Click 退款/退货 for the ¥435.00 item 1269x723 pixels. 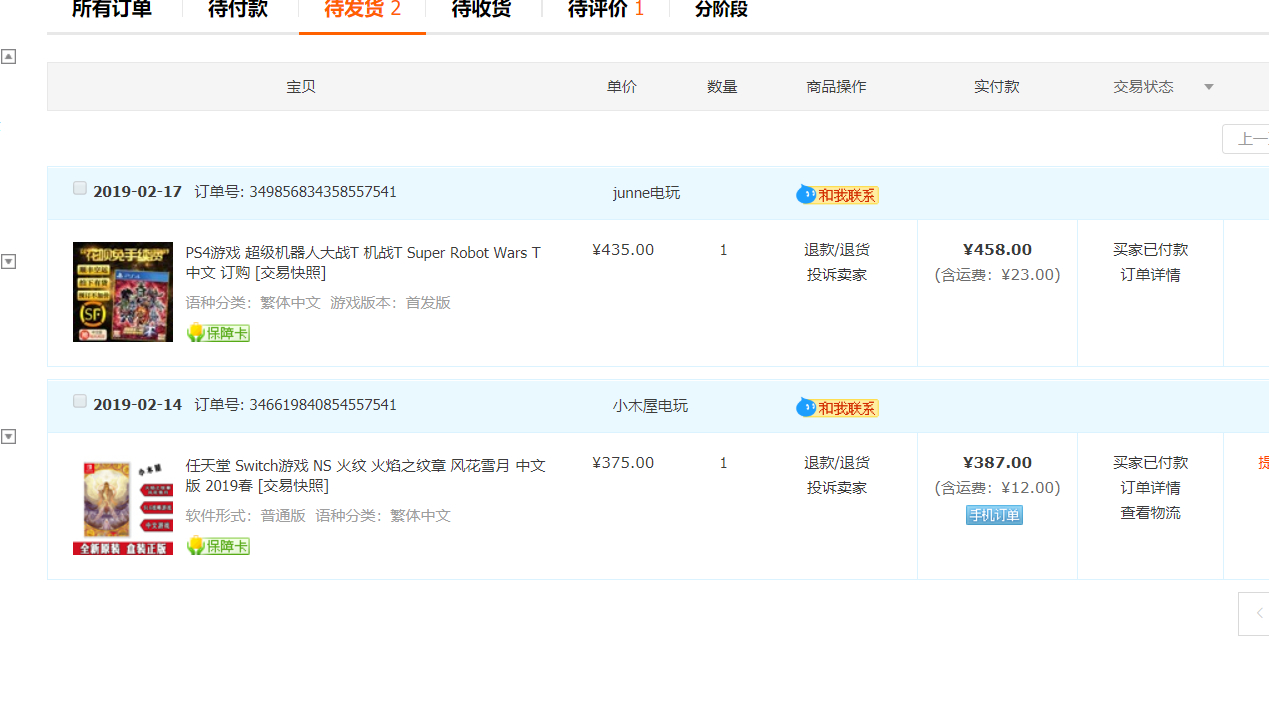837,250
